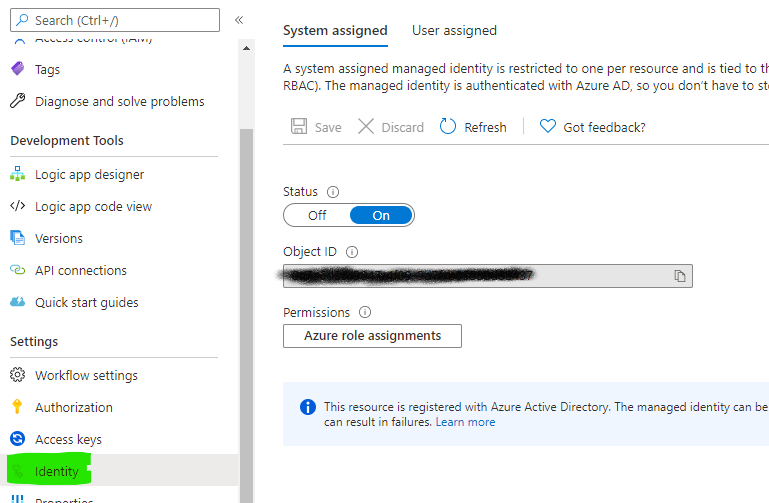Image resolution: width=769 pixels, height=503 pixels.
Task: Click the Refresh circular arrow icon
Action: (x=448, y=126)
